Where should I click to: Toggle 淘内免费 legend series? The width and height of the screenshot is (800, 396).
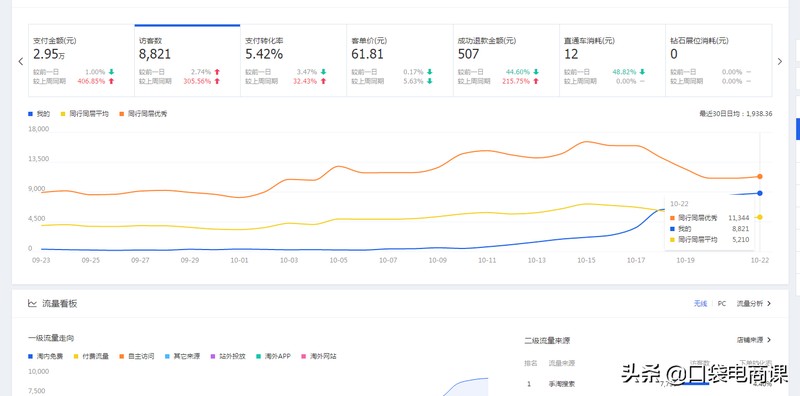[x=46, y=356]
